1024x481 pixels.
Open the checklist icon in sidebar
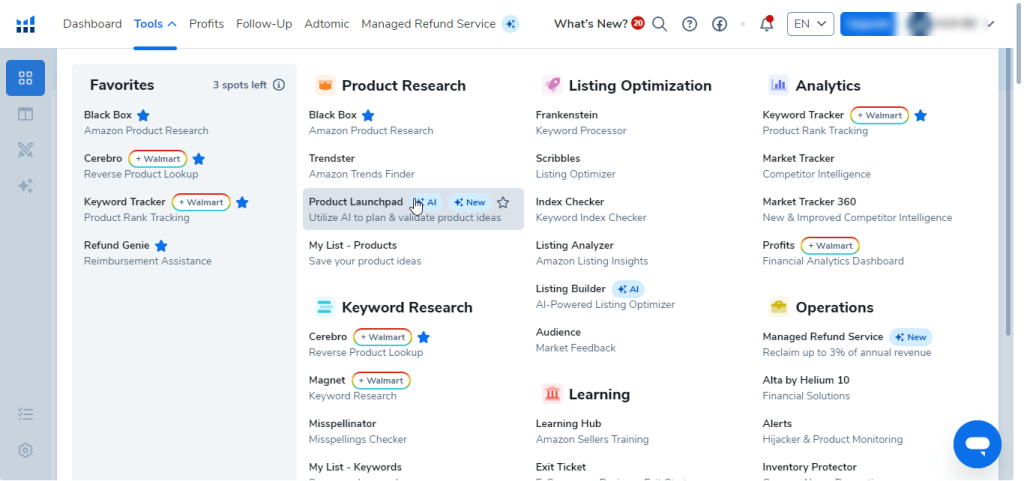tap(25, 414)
